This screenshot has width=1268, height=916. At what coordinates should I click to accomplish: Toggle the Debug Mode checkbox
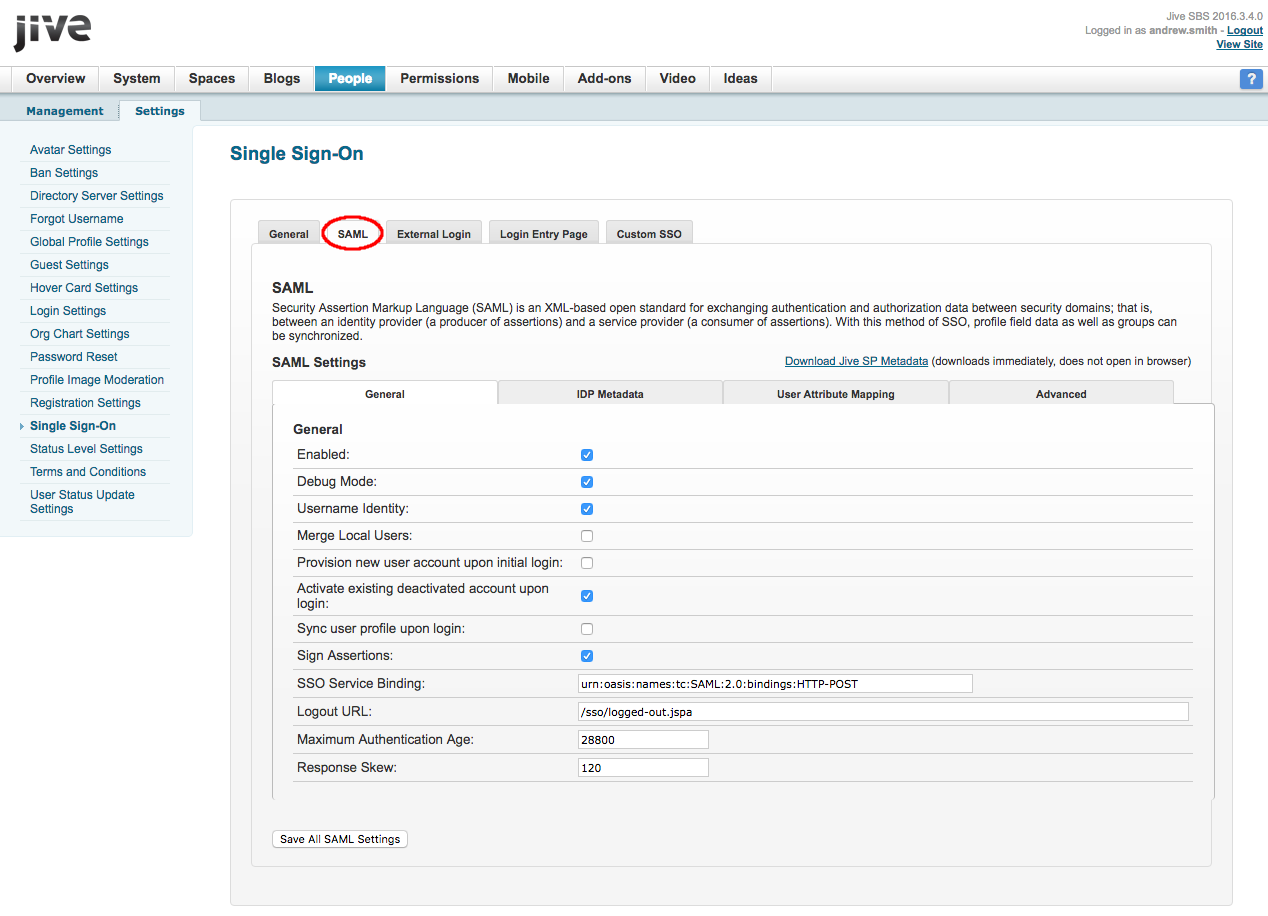[x=587, y=482]
